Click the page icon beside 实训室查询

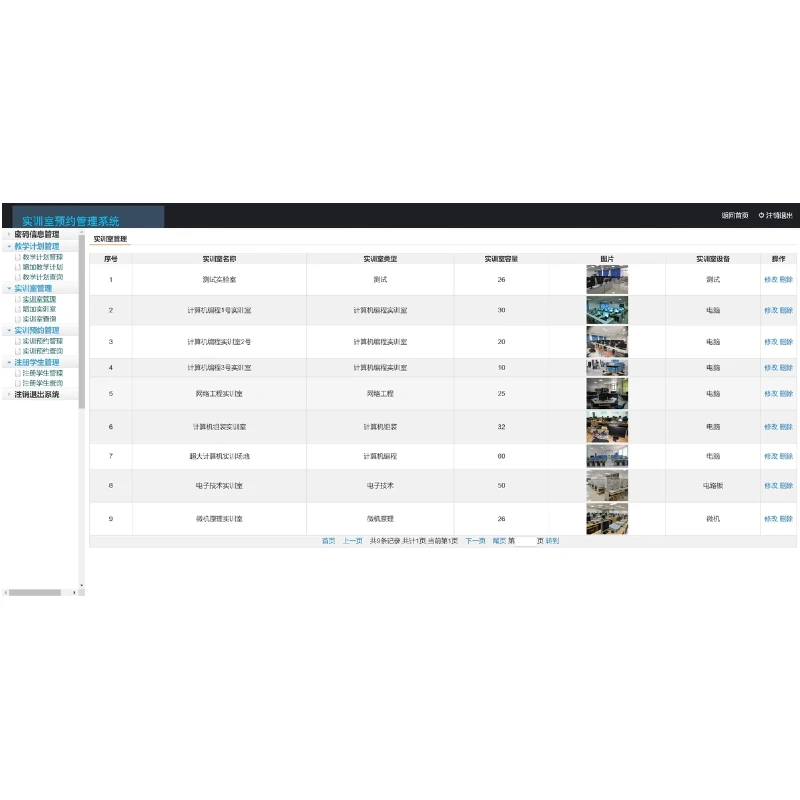click(x=18, y=319)
